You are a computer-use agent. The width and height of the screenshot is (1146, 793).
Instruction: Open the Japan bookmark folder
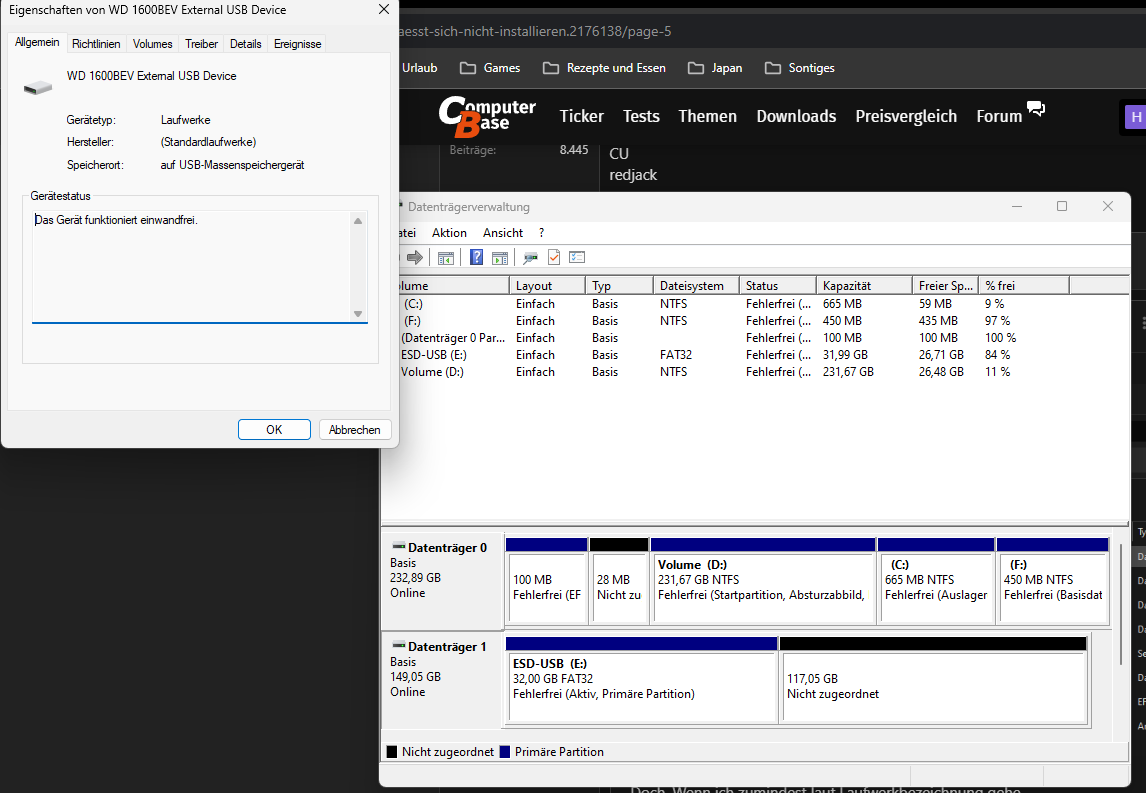tap(715, 68)
